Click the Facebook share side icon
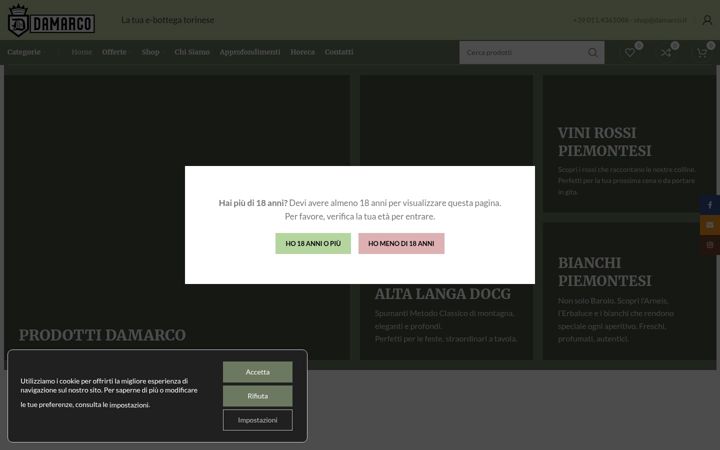 click(710, 205)
